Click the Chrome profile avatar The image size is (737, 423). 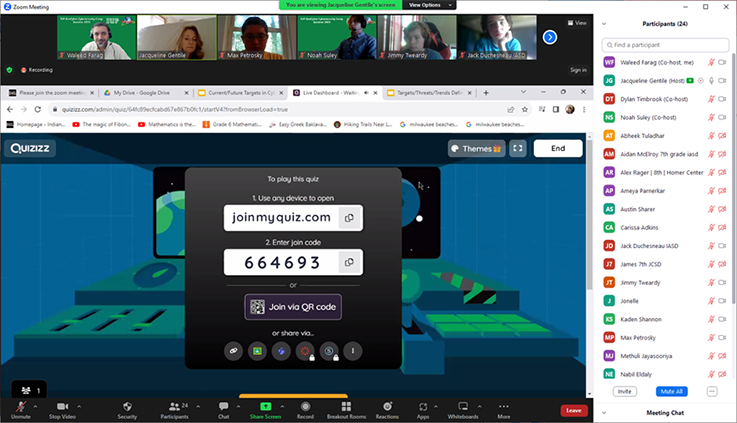[570, 110]
